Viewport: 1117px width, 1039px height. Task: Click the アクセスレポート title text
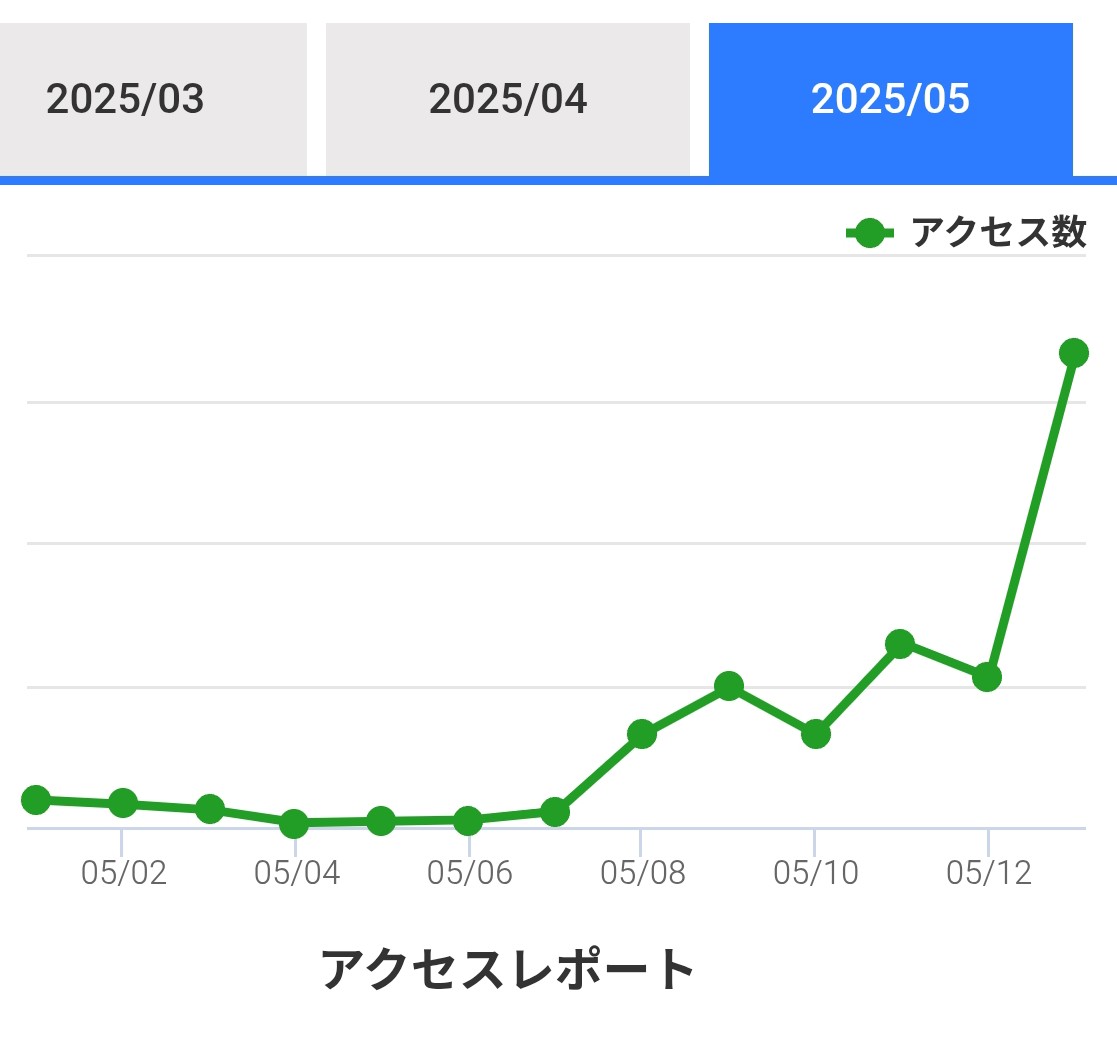[507, 968]
